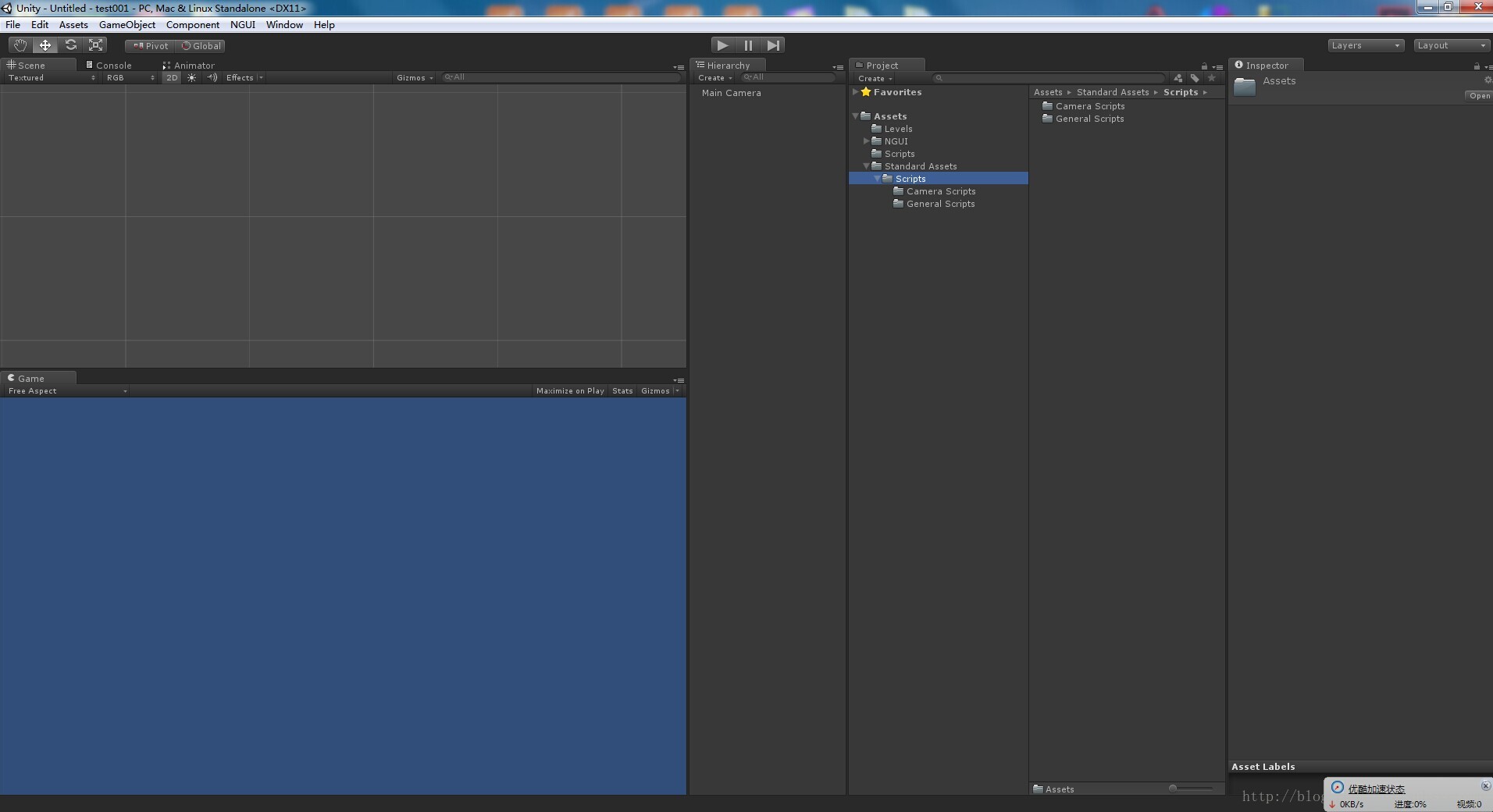Viewport: 1493px width, 812px height.
Task: Toggle the Project panel lock icon
Action: pyautogui.click(x=1204, y=66)
